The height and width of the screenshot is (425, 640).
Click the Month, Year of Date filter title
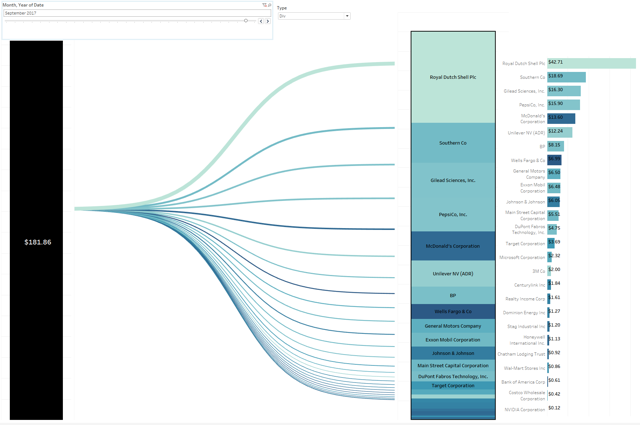23,5
